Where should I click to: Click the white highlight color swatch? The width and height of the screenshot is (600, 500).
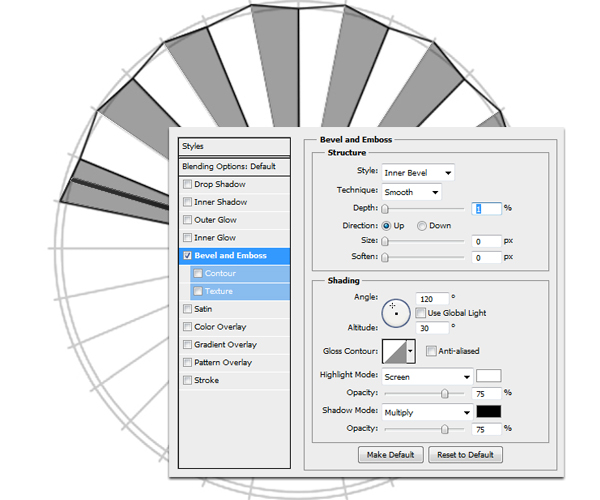[488, 376]
